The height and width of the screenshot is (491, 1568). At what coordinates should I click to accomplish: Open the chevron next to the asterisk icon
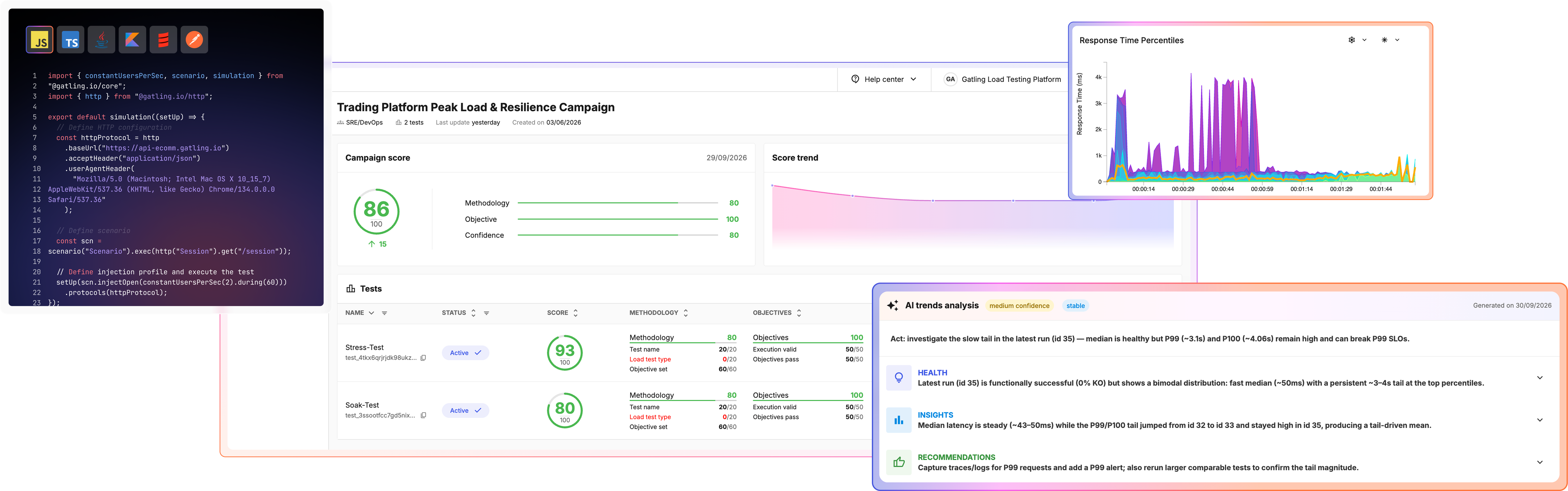(1397, 40)
